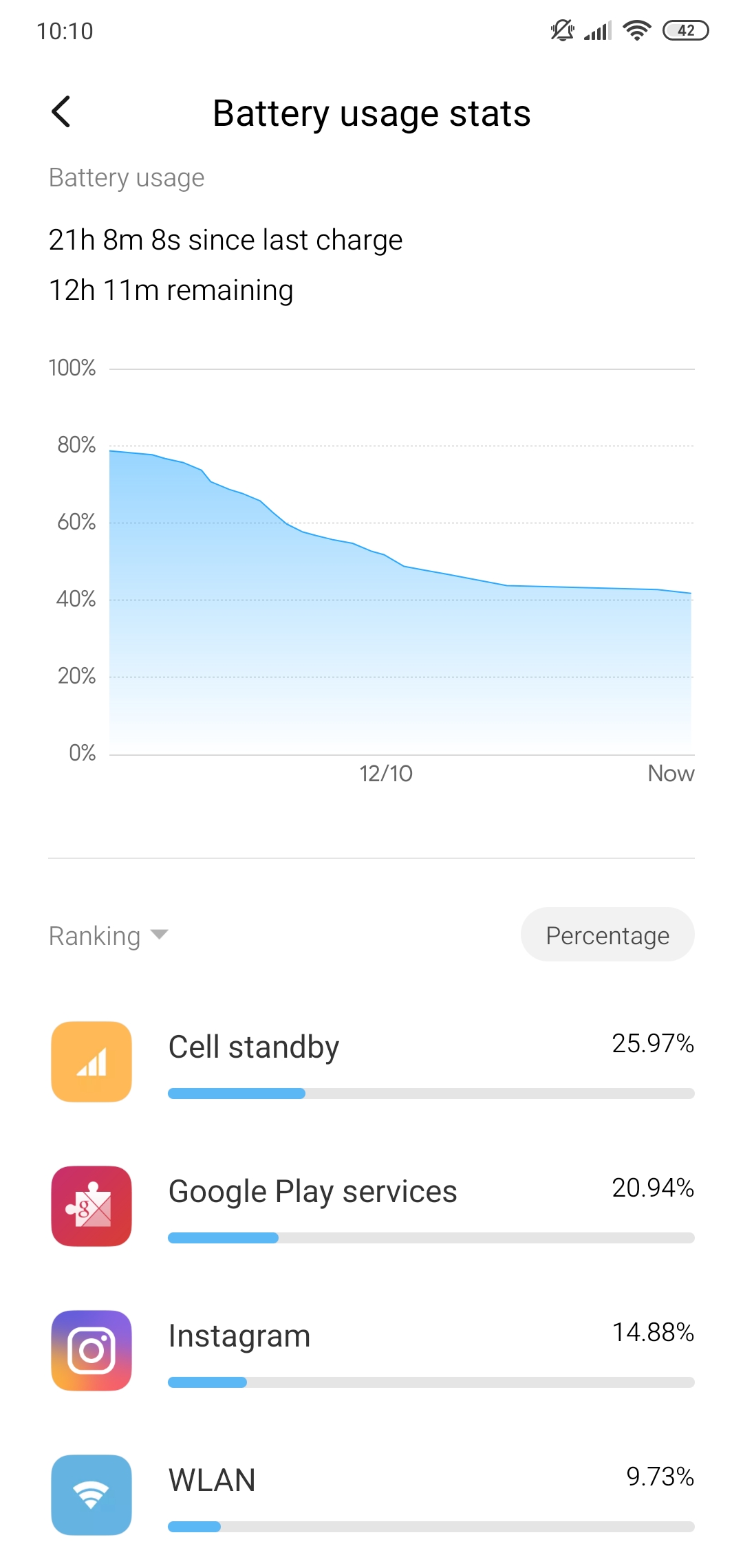This screenshot has height=1568, width=743.
Task: Open Cell standby usage details
Action: pyautogui.click(x=371, y=1062)
